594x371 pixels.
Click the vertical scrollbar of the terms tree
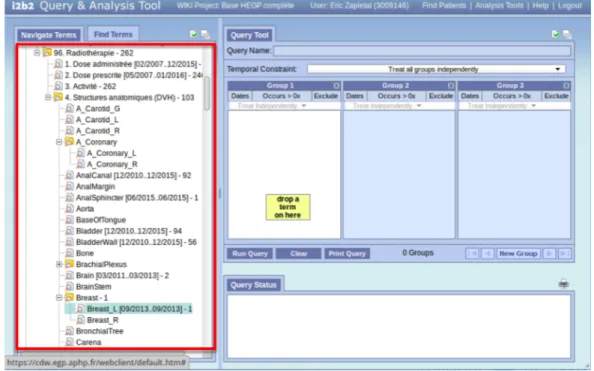[207, 93]
